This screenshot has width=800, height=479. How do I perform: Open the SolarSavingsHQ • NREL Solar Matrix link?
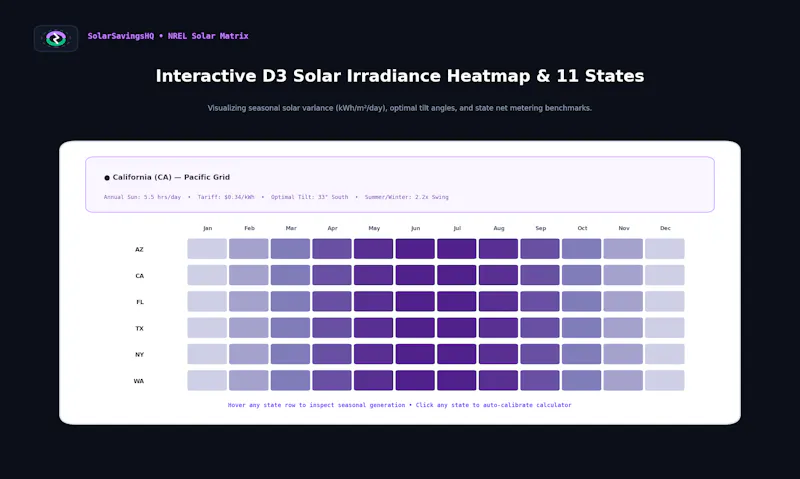pyautogui.click(x=168, y=36)
